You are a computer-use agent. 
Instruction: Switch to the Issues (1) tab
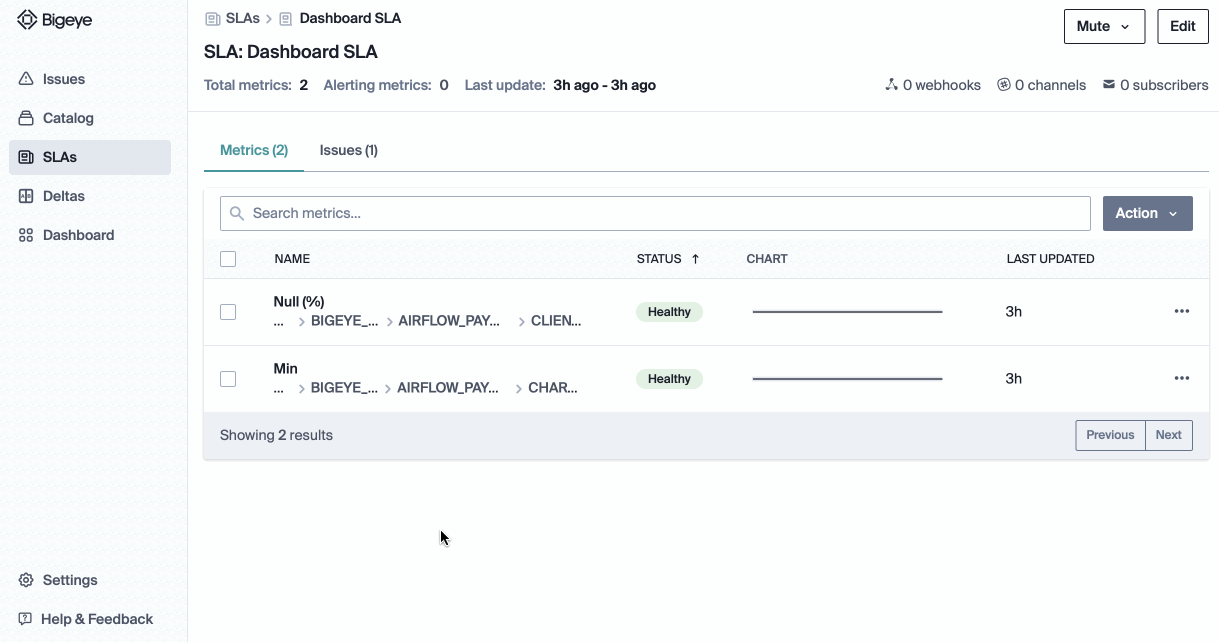tap(349, 150)
